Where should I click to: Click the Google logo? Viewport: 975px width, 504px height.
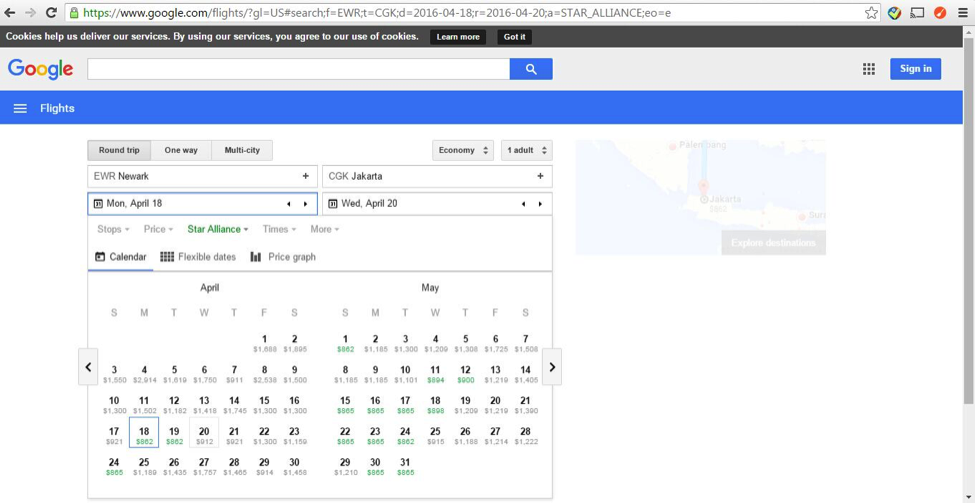[x=40, y=69]
